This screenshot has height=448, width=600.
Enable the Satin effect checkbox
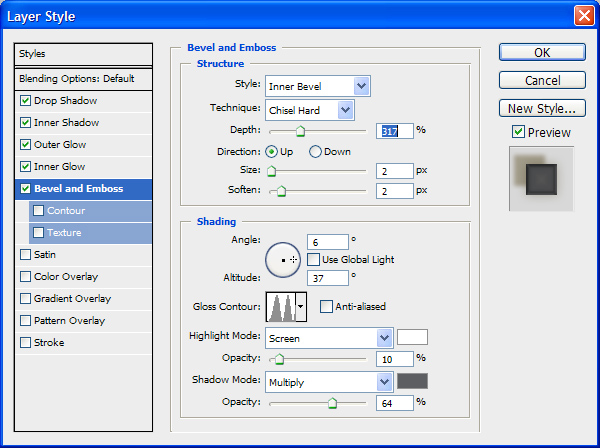tap(26, 255)
